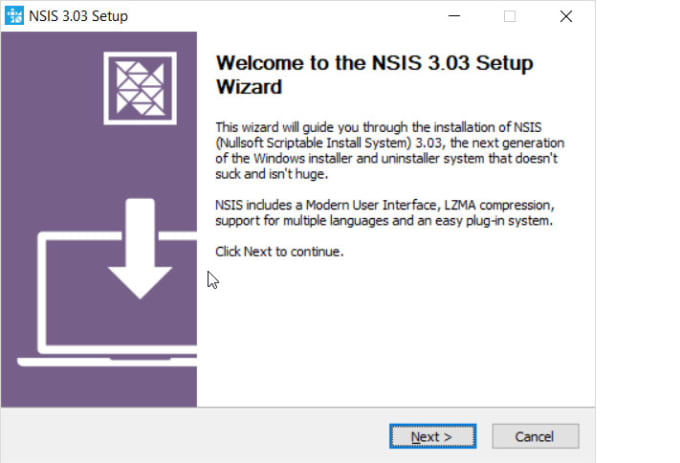The height and width of the screenshot is (463, 680).
Task: Click the 'Welcome to the NSIS 3.03 Setup Wizard' heading
Action: [x=374, y=75]
